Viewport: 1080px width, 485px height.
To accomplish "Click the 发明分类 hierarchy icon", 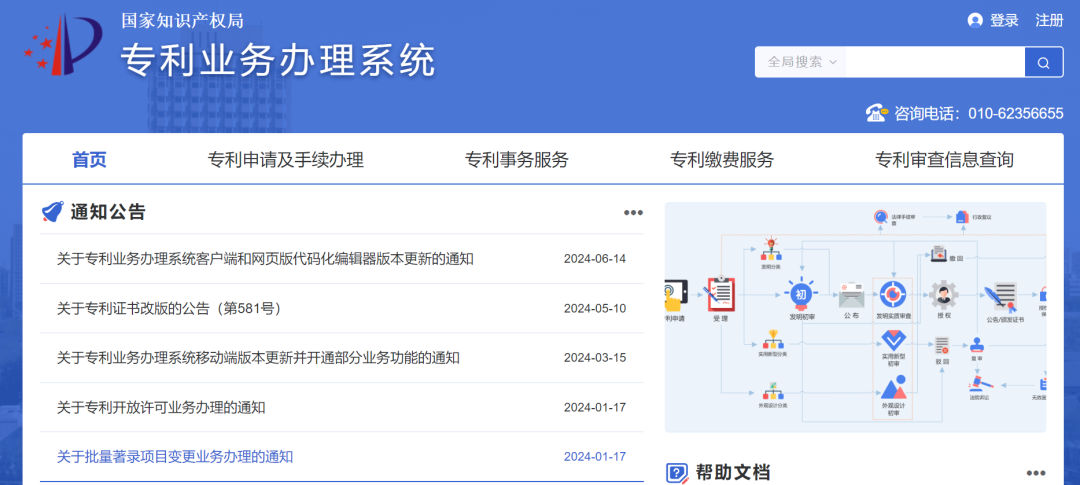I will pyautogui.click(x=771, y=250).
